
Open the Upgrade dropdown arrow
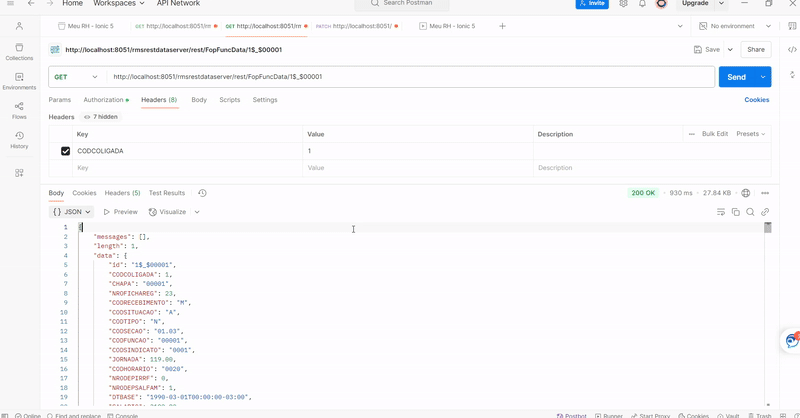721,3
